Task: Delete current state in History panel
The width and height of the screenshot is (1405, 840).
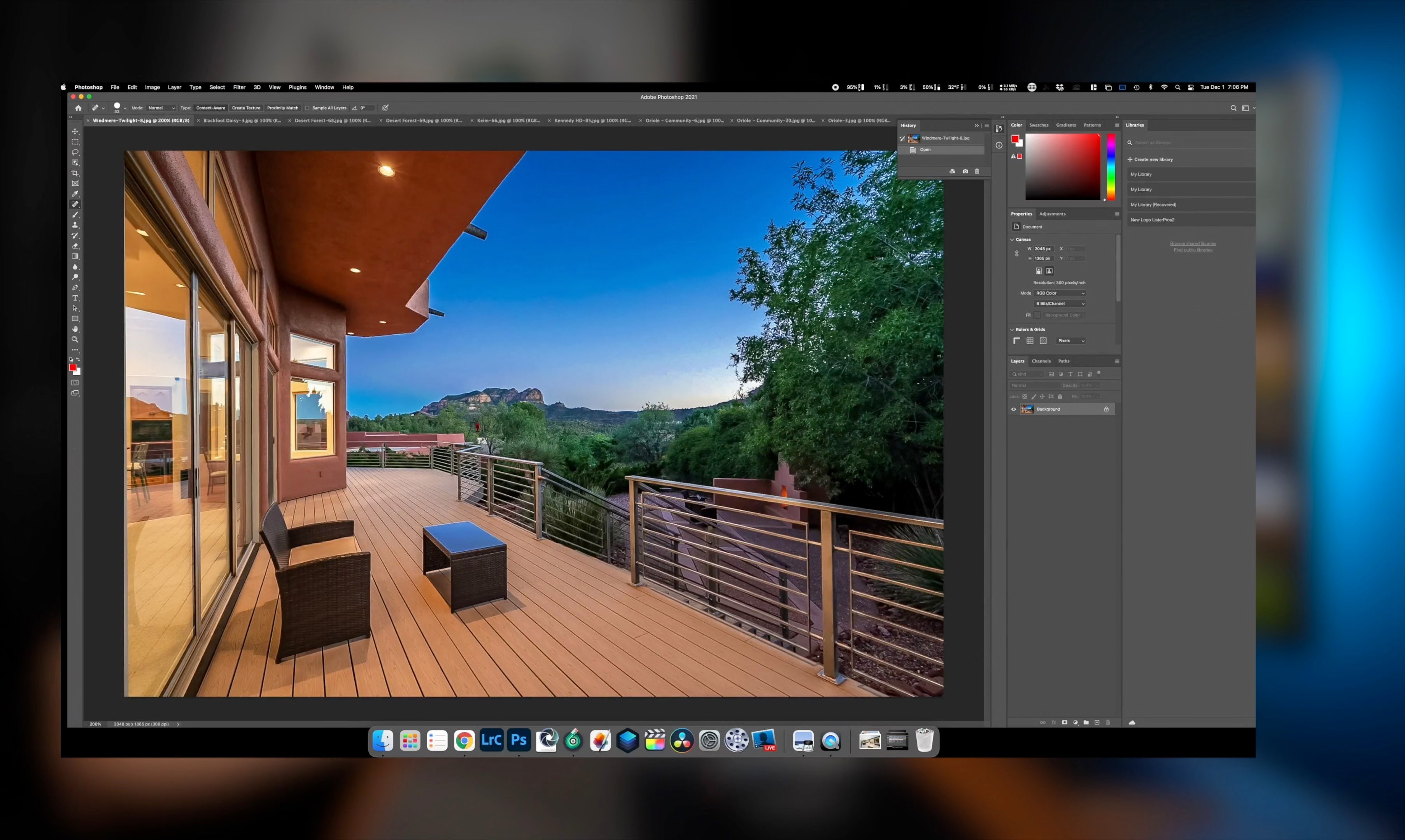Action: 977,171
